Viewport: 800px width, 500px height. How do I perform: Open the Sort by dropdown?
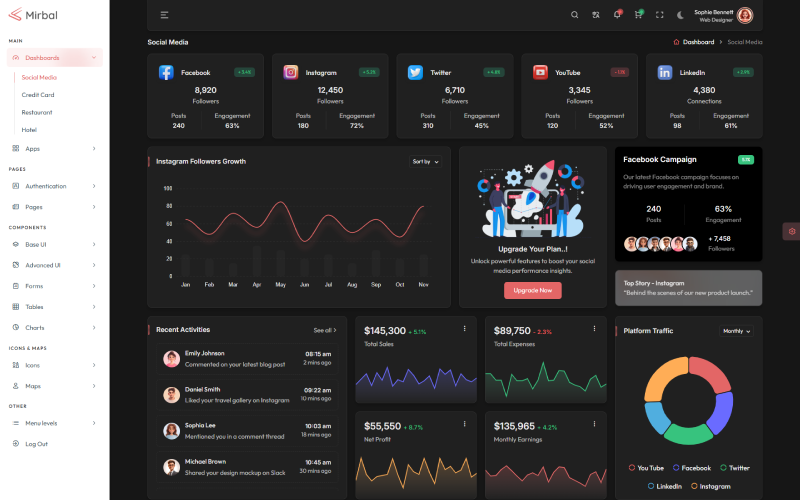[425, 161]
